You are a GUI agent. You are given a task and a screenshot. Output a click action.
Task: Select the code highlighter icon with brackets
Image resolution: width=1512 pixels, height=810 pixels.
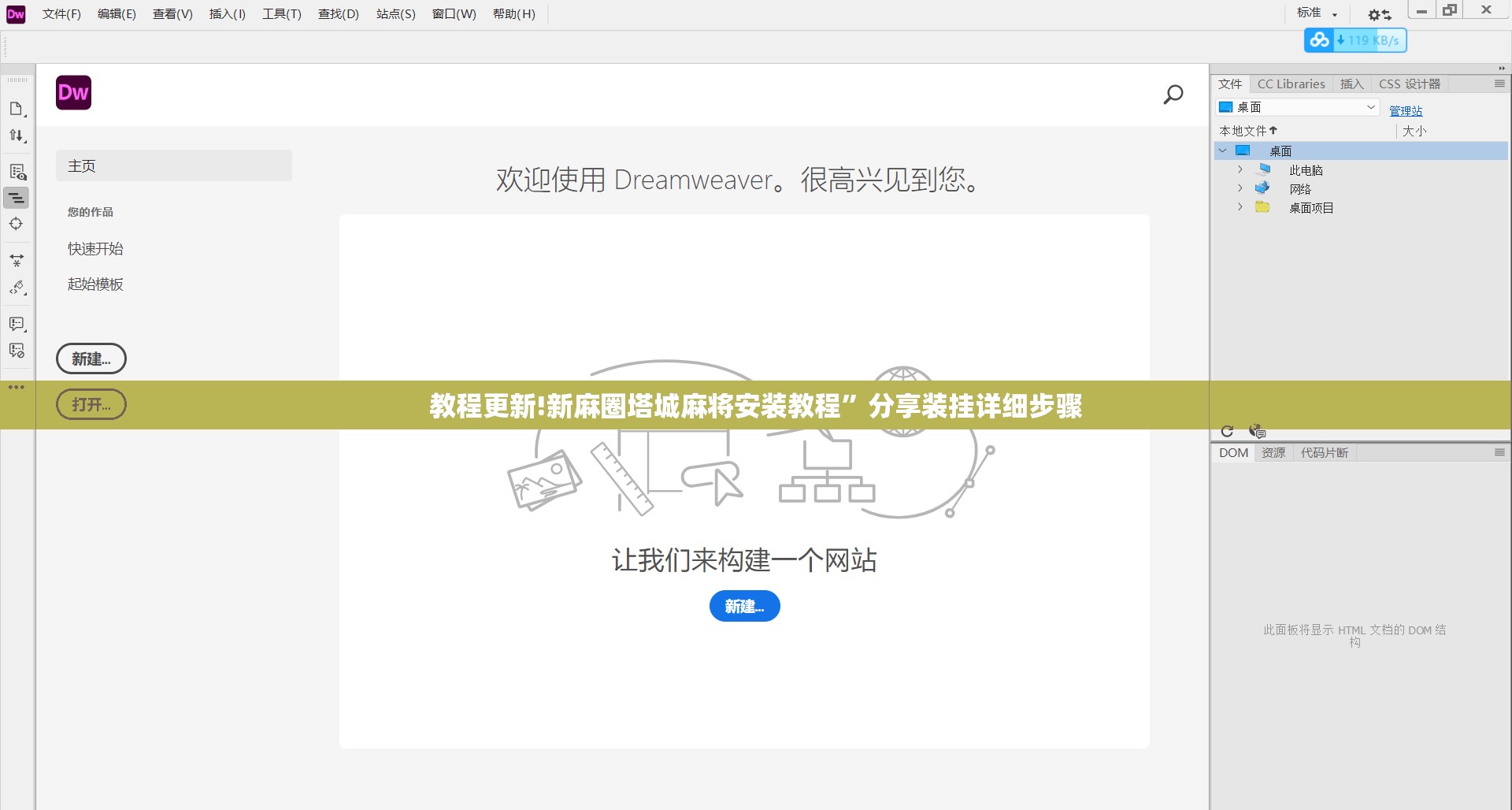click(17, 288)
